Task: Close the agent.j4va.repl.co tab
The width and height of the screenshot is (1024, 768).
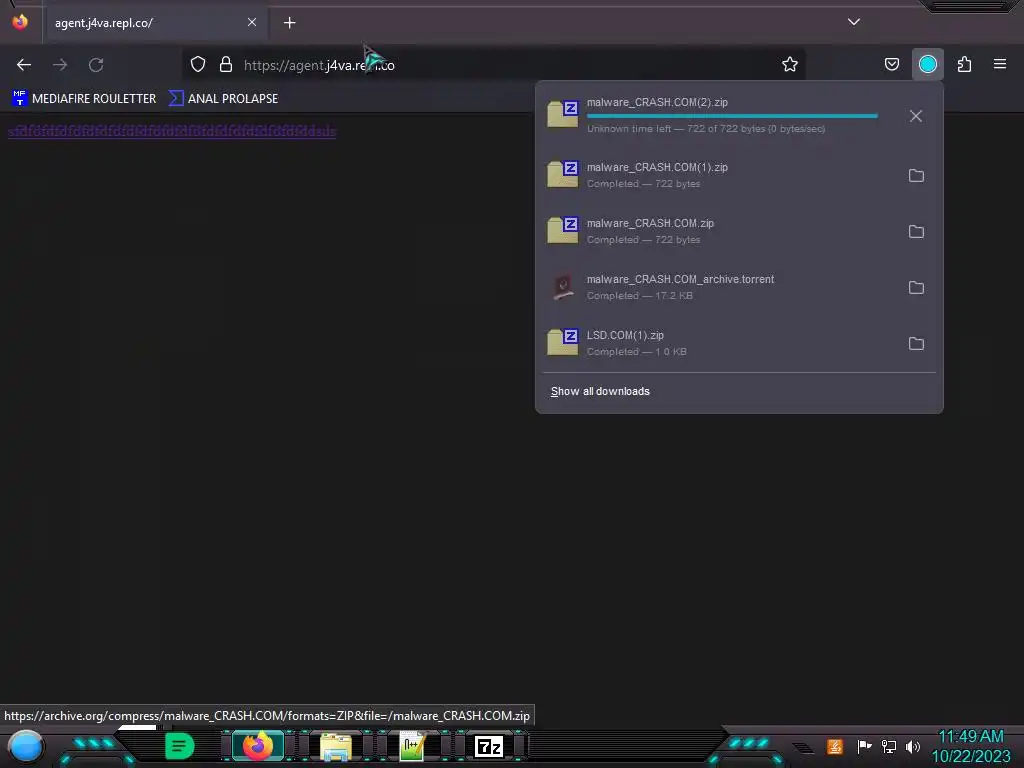Action: click(x=252, y=22)
